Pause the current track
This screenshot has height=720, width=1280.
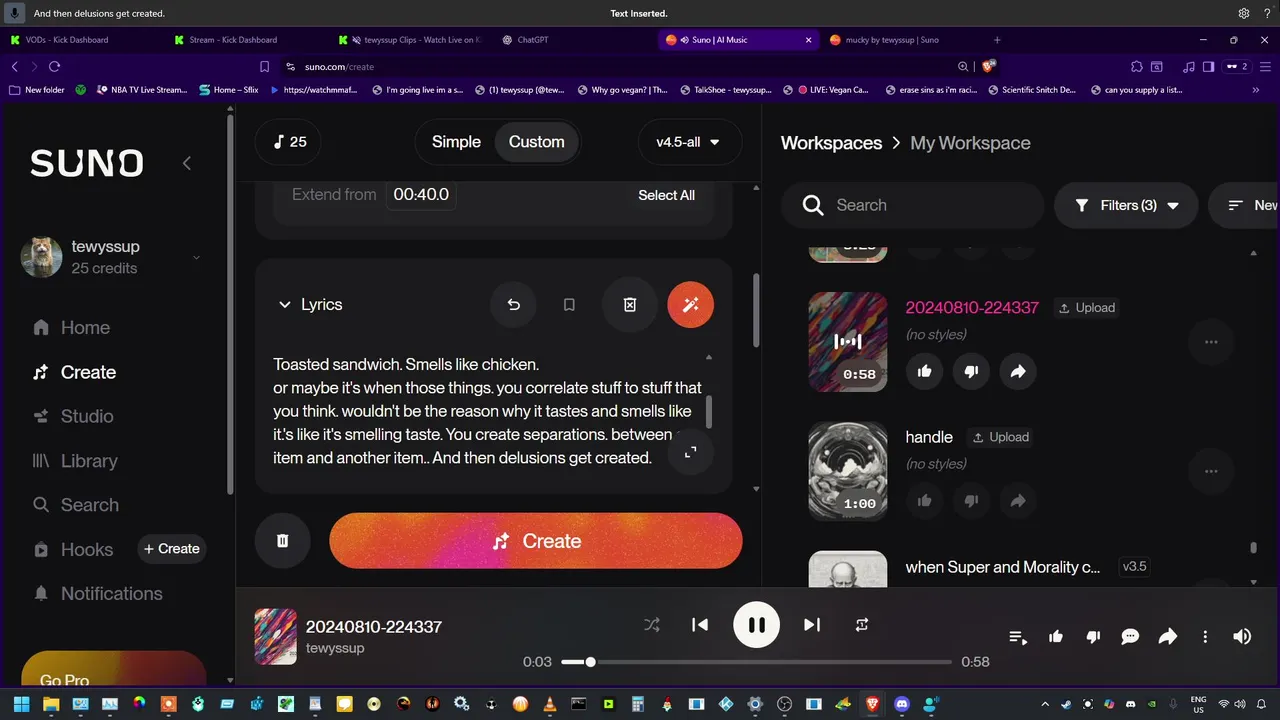757,625
